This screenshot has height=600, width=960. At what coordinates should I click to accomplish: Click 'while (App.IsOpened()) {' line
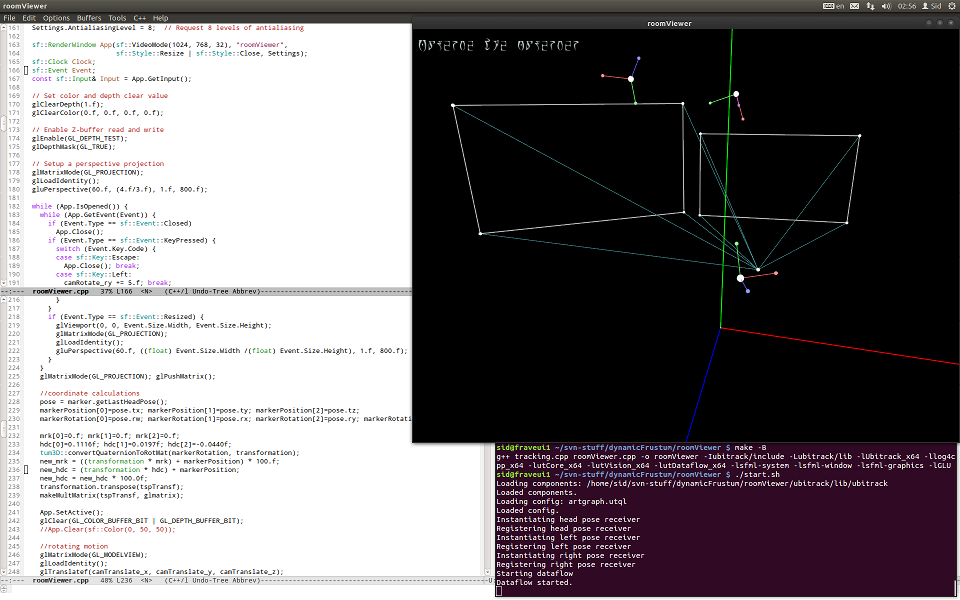click(80, 206)
